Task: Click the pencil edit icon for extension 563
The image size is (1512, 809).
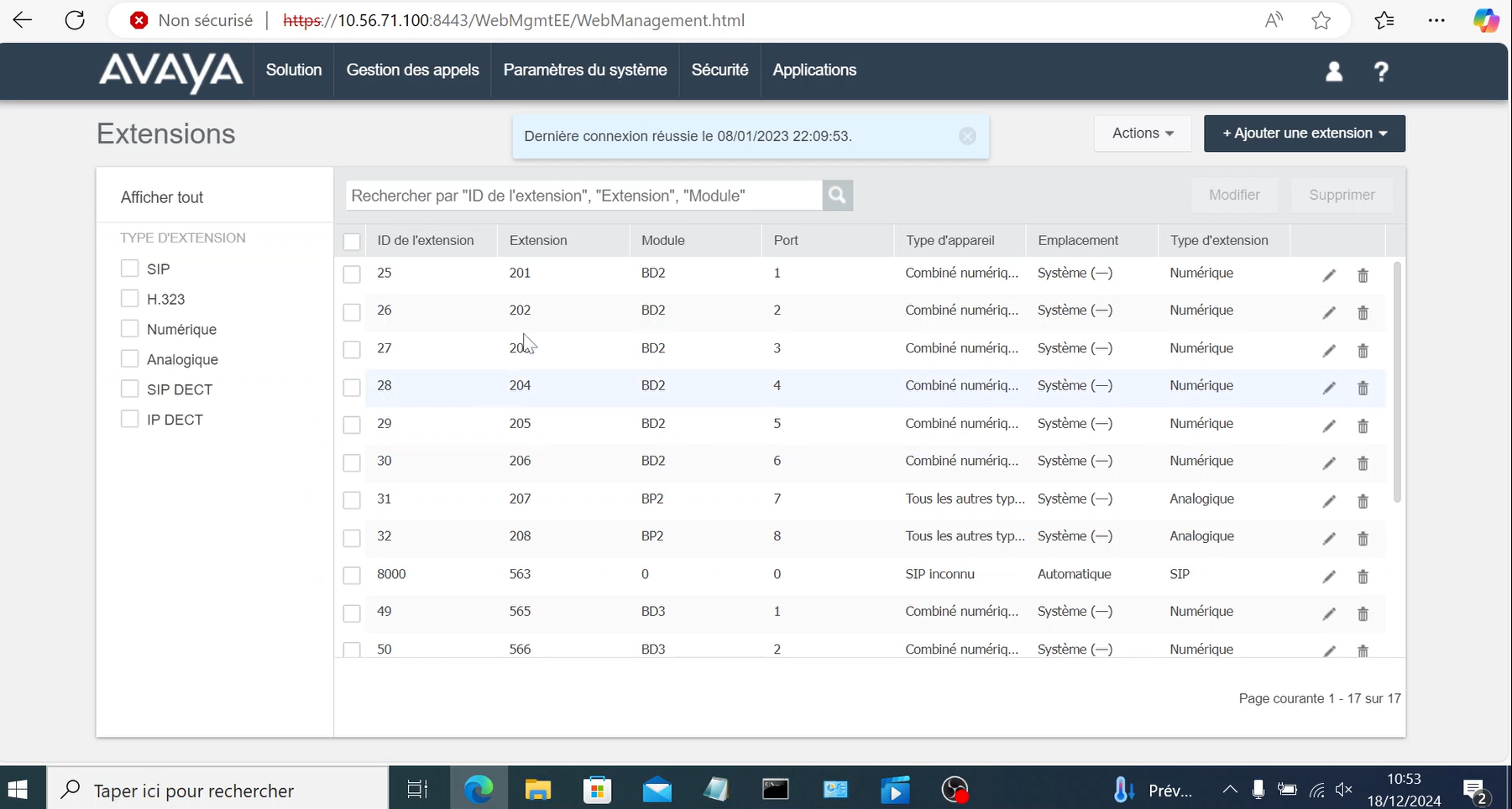Action: click(x=1329, y=577)
